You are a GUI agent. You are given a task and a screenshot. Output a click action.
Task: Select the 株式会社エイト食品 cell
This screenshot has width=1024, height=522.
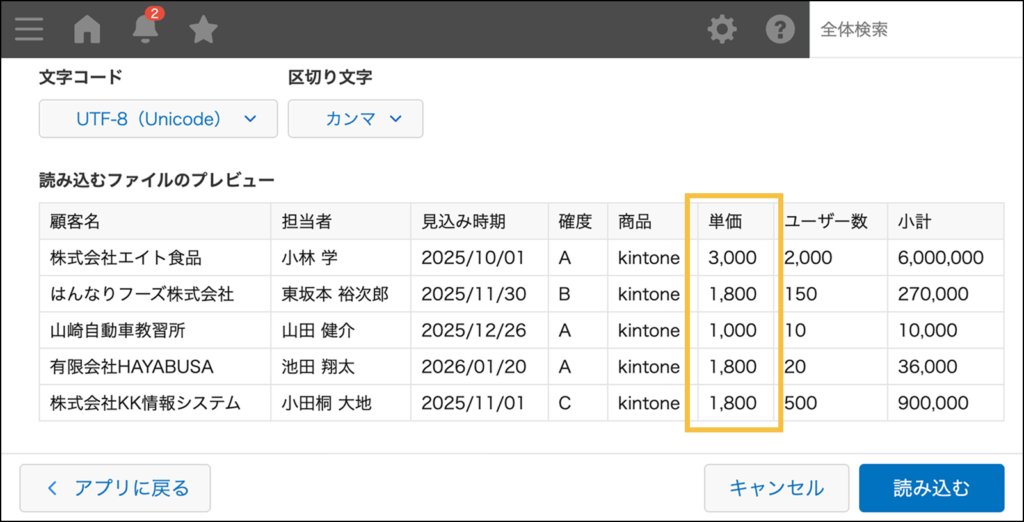[126, 258]
